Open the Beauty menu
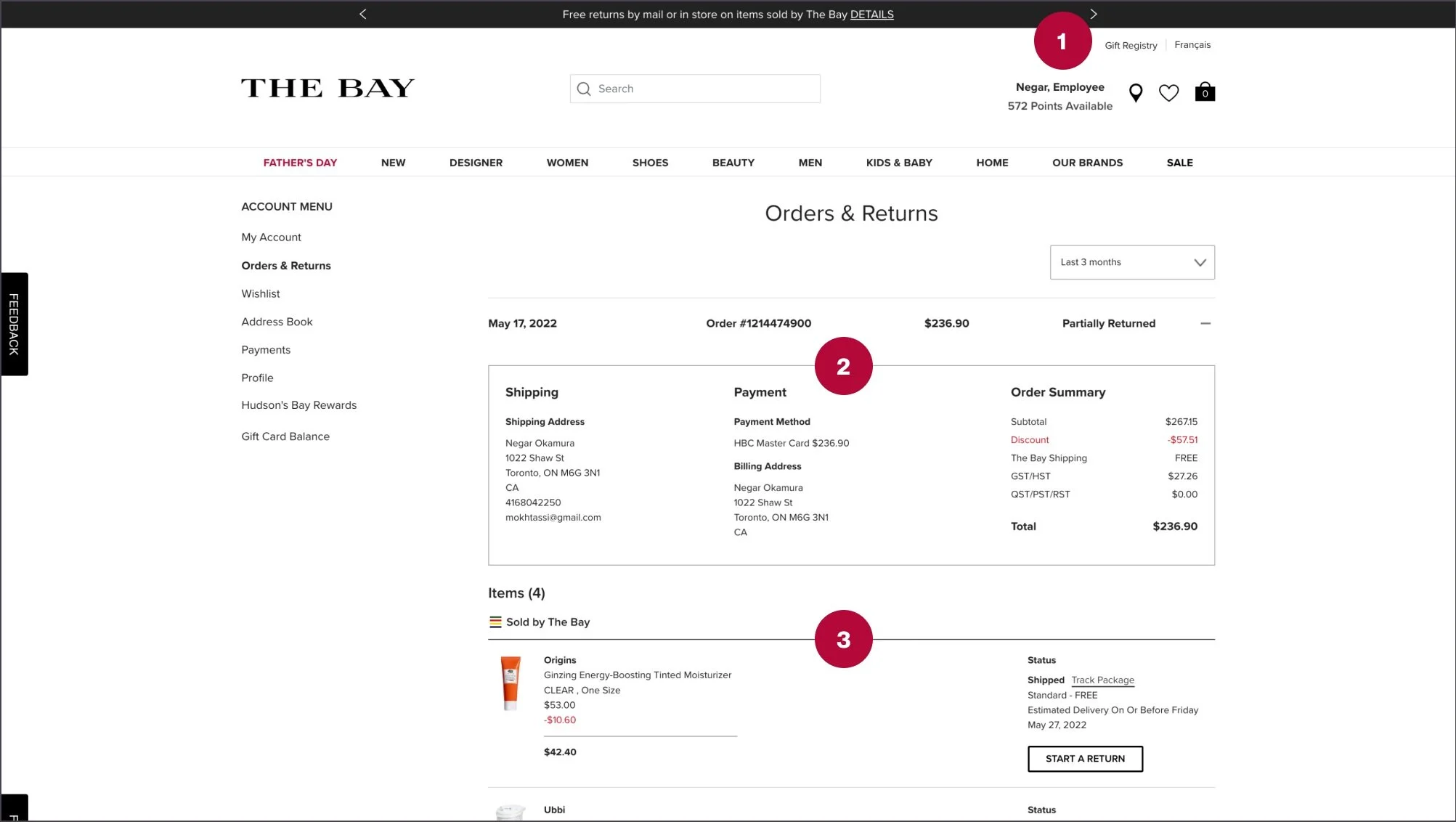 pyautogui.click(x=733, y=163)
